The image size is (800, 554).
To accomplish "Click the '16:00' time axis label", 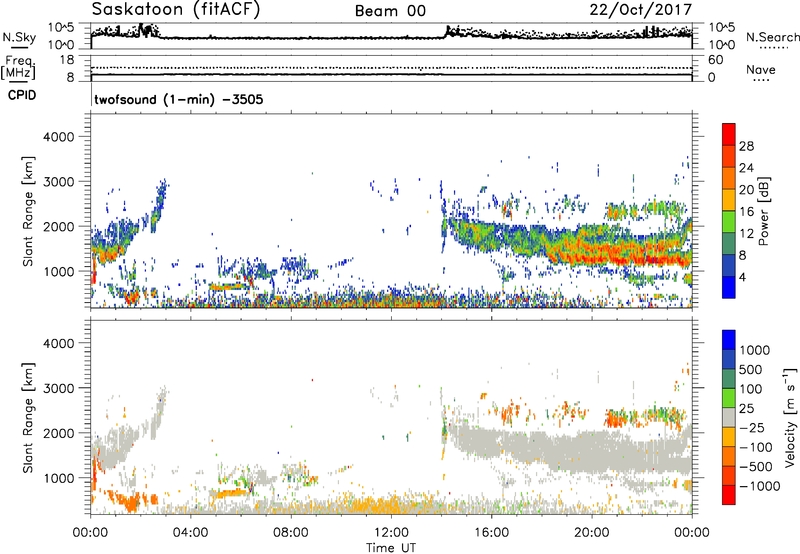I will point(491,533).
